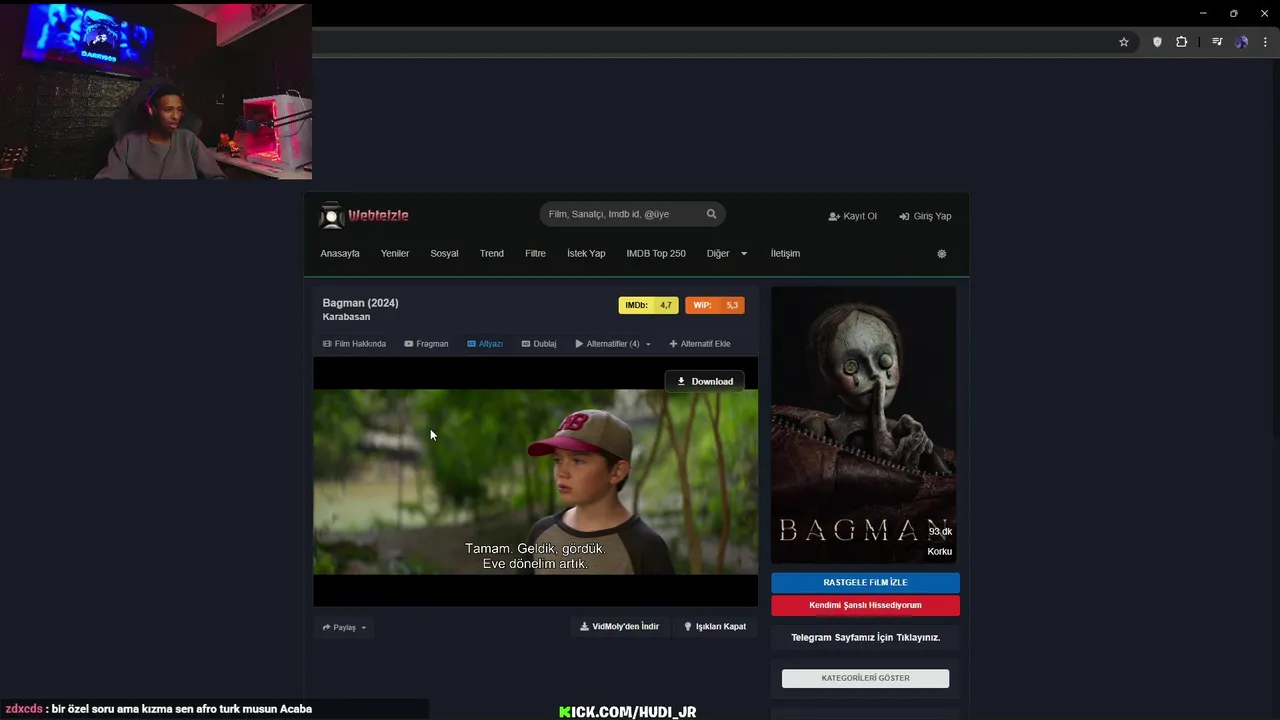The width and height of the screenshot is (1280, 720).
Task: Open the İletişim contact page
Action: pyautogui.click(x=785, y=253)
